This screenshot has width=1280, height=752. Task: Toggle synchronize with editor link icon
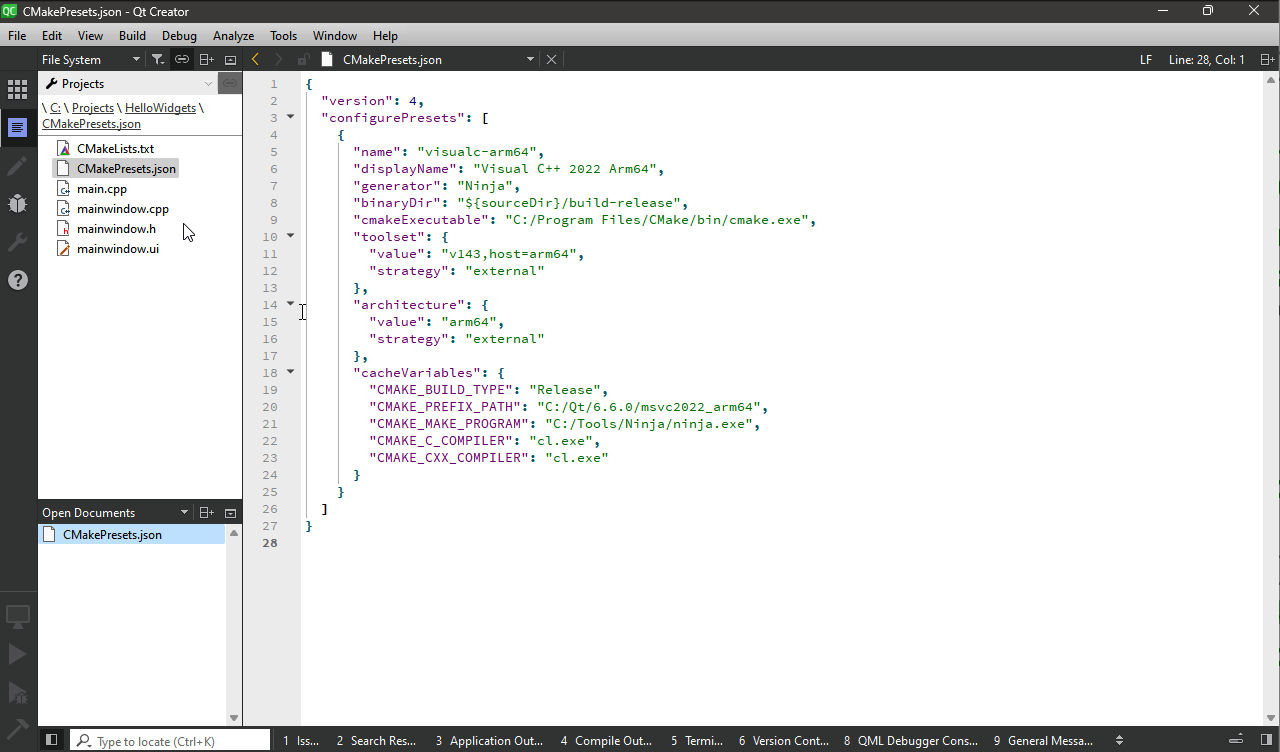(182, 60)
